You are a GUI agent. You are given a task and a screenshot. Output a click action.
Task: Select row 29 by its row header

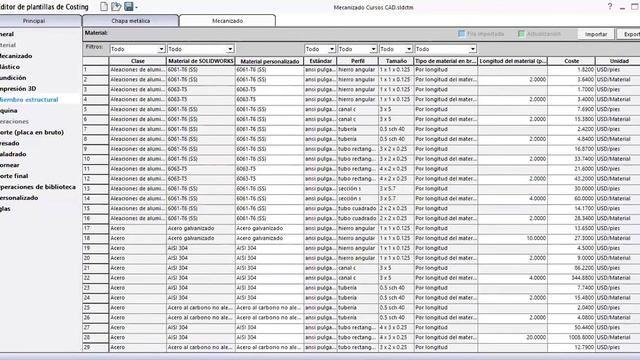pyautogui.click(x=96, y=347)
